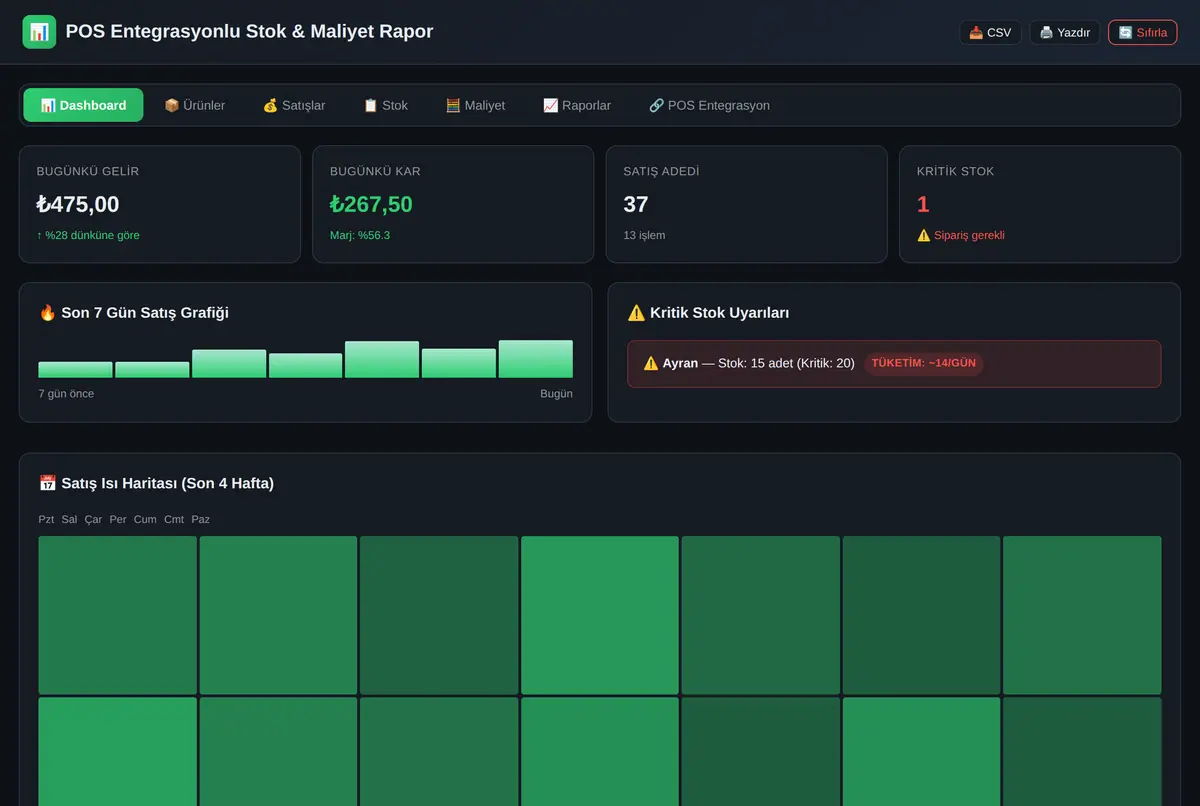Click the 'Kritik Stok Uyarıları' heading
Image resolution: width=1200 pixels, height=806 pixels.
(x=708, y=313)
